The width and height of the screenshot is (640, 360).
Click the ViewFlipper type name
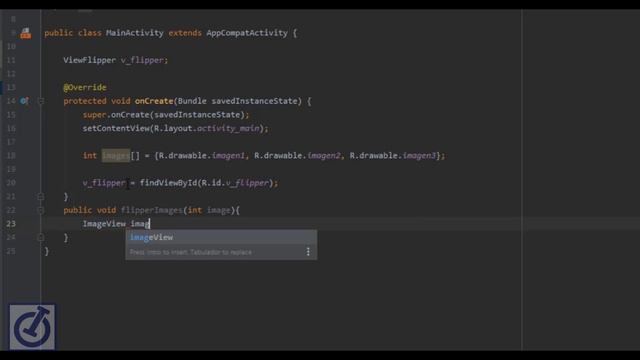coord(89,60)
